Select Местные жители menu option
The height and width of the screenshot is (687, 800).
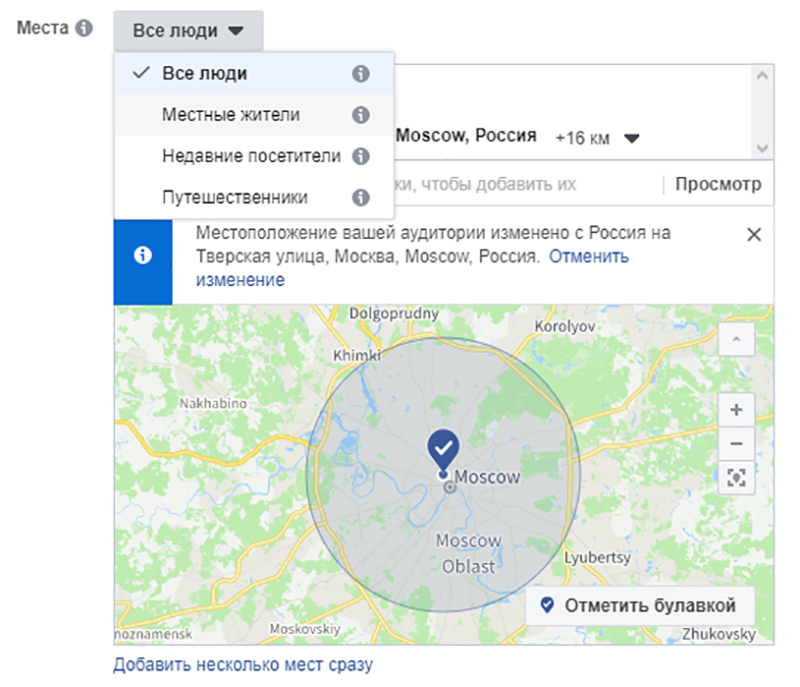tap(254, 115)
